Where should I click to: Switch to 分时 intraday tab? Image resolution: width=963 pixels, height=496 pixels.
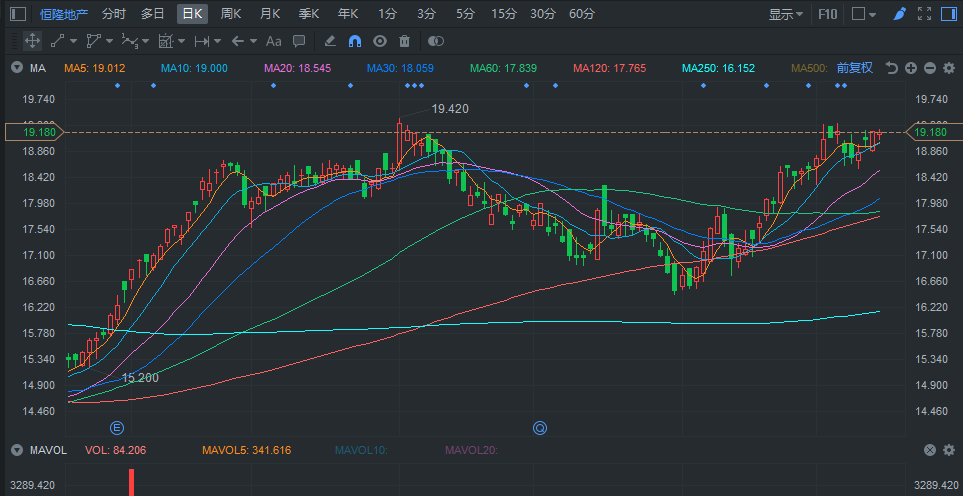click(114, 14)
